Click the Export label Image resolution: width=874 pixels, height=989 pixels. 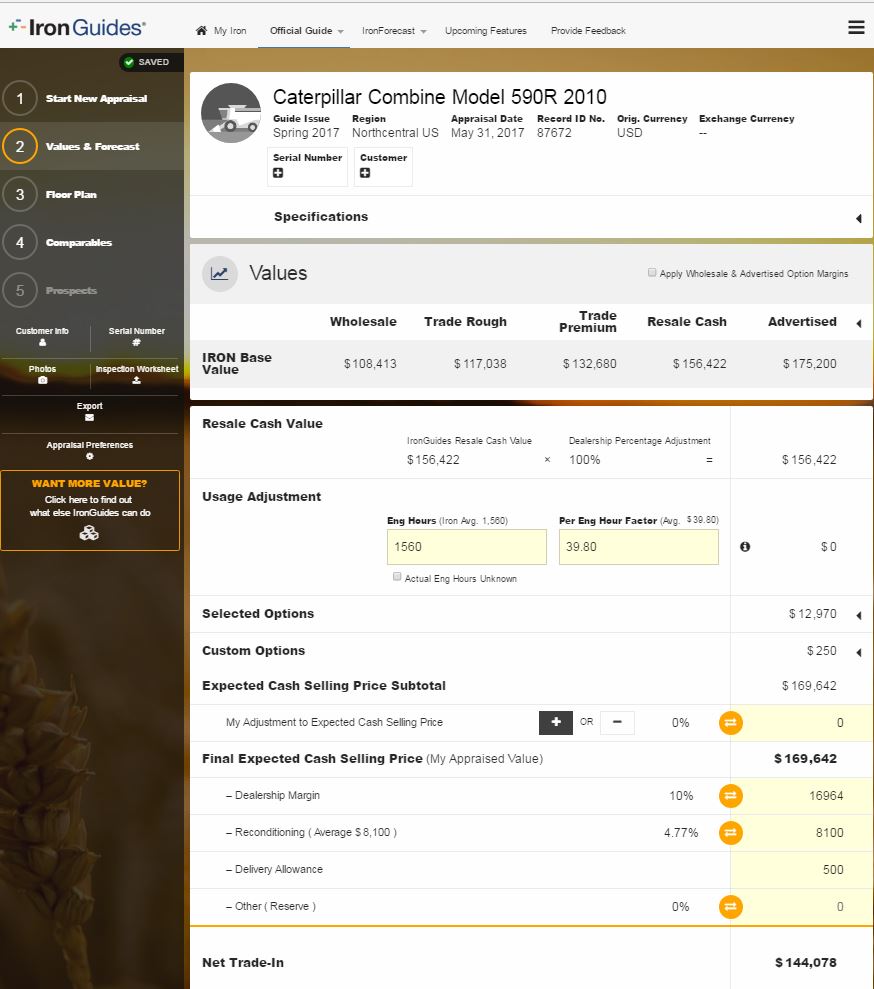click(90, 406)
